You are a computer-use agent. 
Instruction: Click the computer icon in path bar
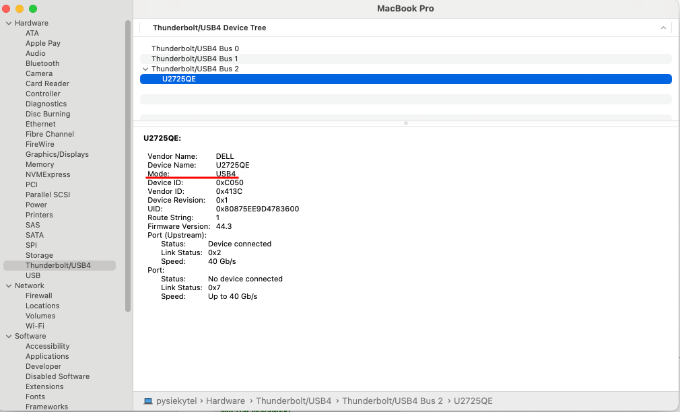(x=148, y=401)
